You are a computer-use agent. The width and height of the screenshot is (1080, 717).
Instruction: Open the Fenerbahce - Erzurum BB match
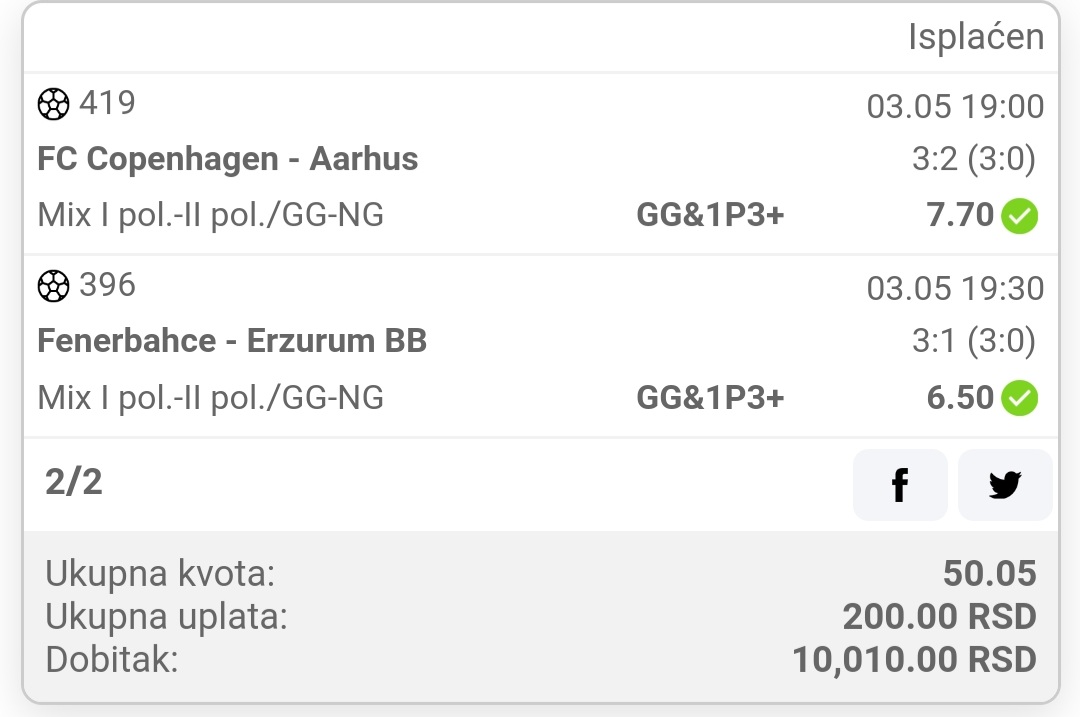tap(232, 341)
